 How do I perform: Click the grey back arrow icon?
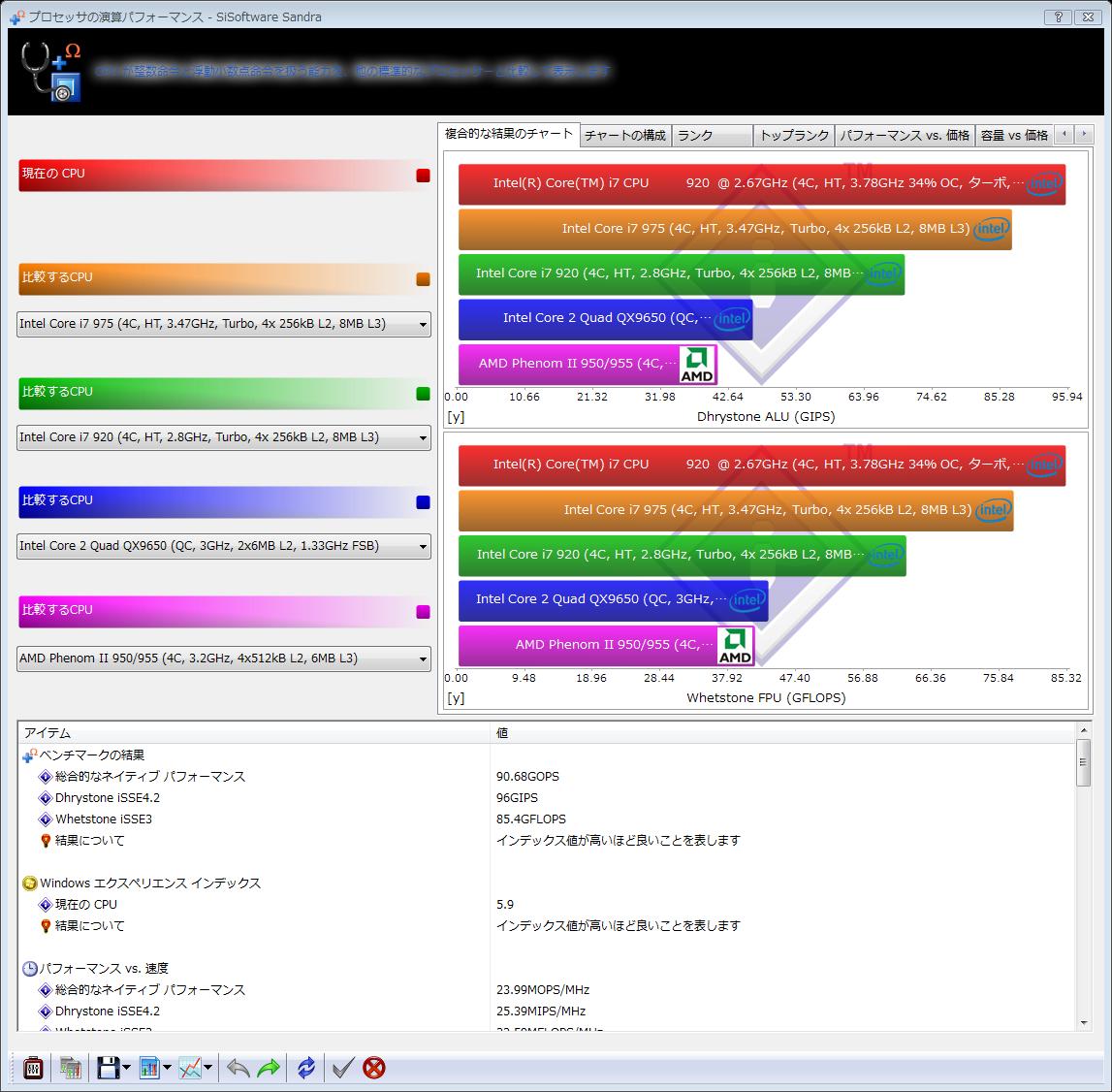(x=238, y=1067)
